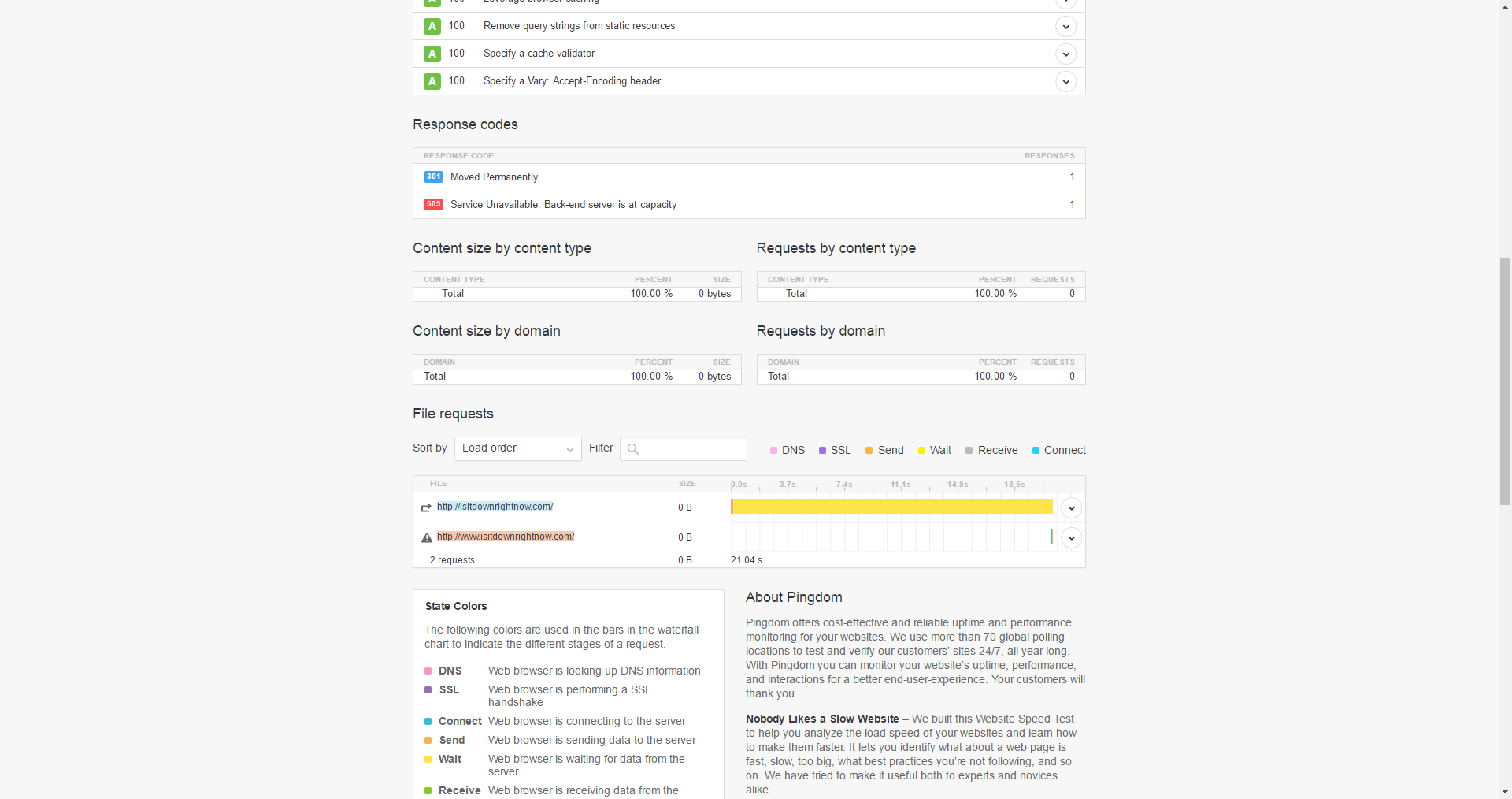Click the Wait color square in State Colors
This screenshot has height=799, width=1512.
click(x=428, y=760)
